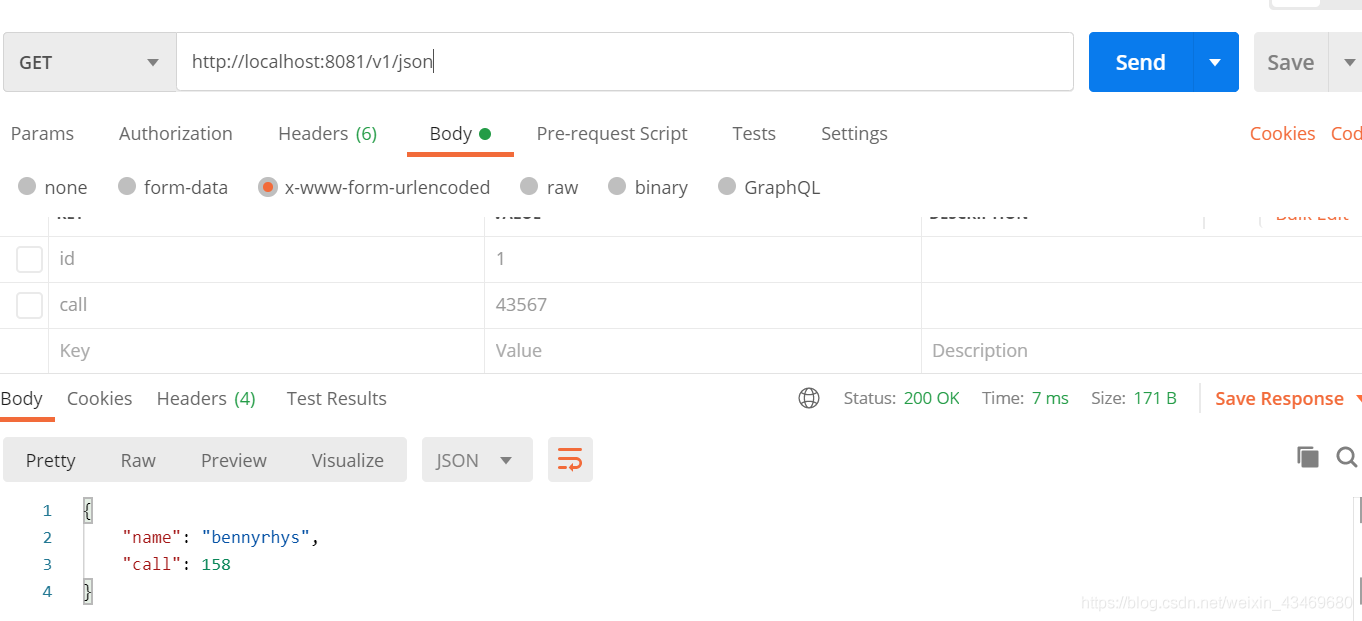Image resolution: width=1362 pixels, height=621 pixels.
Task: Open the Tests tab
Action: coord(753,133)
